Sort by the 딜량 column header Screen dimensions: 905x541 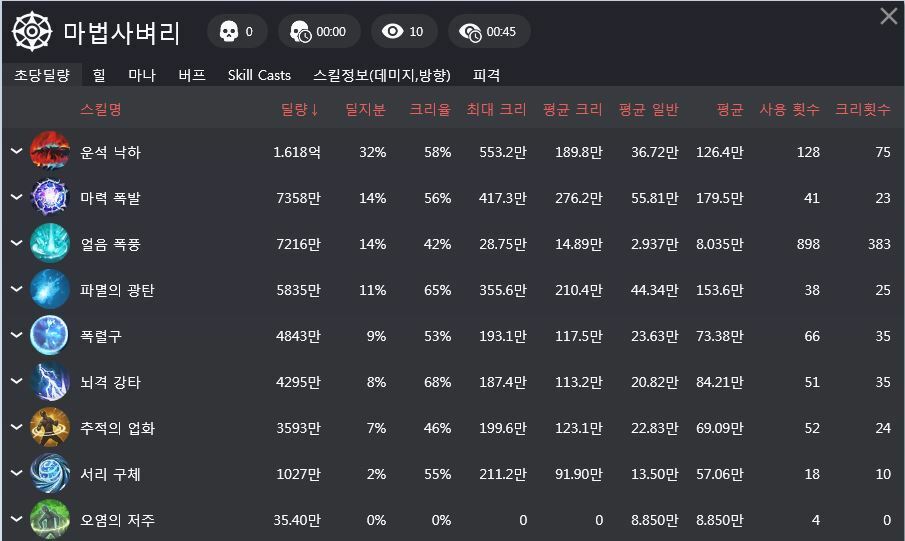[300, 110]
